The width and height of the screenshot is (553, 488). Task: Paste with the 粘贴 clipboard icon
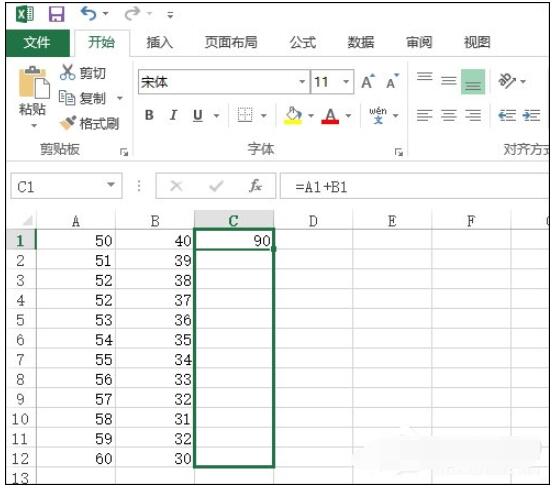(34, 83)
